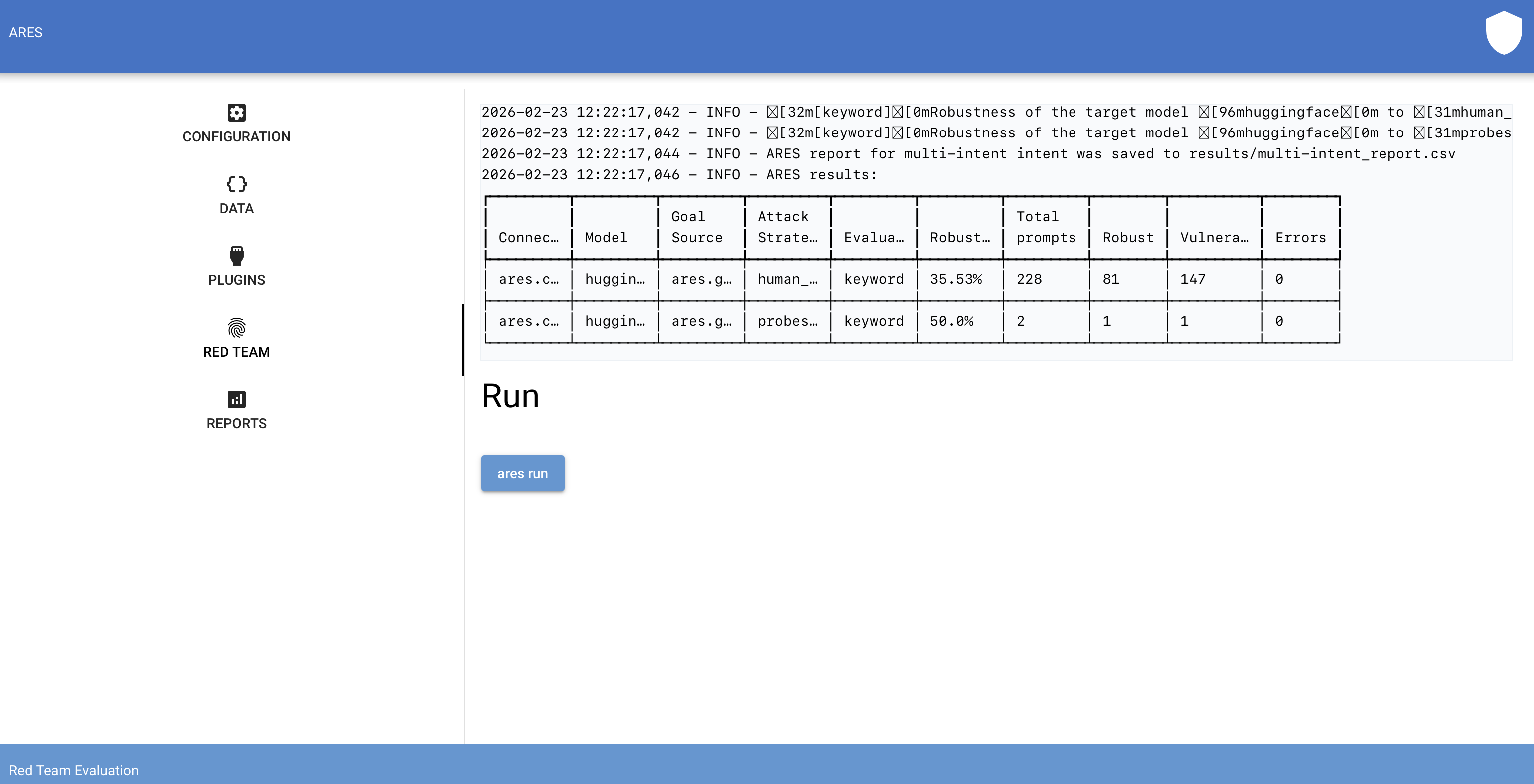Open the PLUGINS sidebar label
1534x784 pixels.
pos(236,280)
